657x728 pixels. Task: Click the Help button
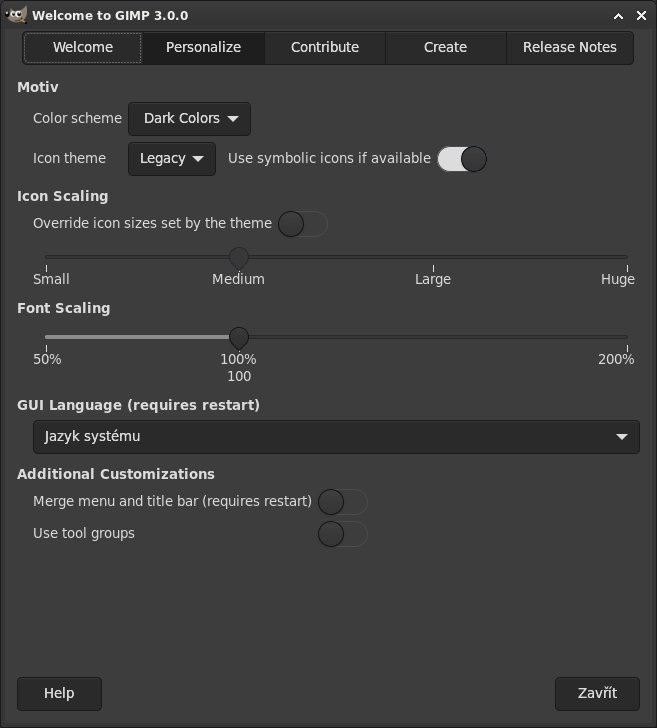coord(59,694)
